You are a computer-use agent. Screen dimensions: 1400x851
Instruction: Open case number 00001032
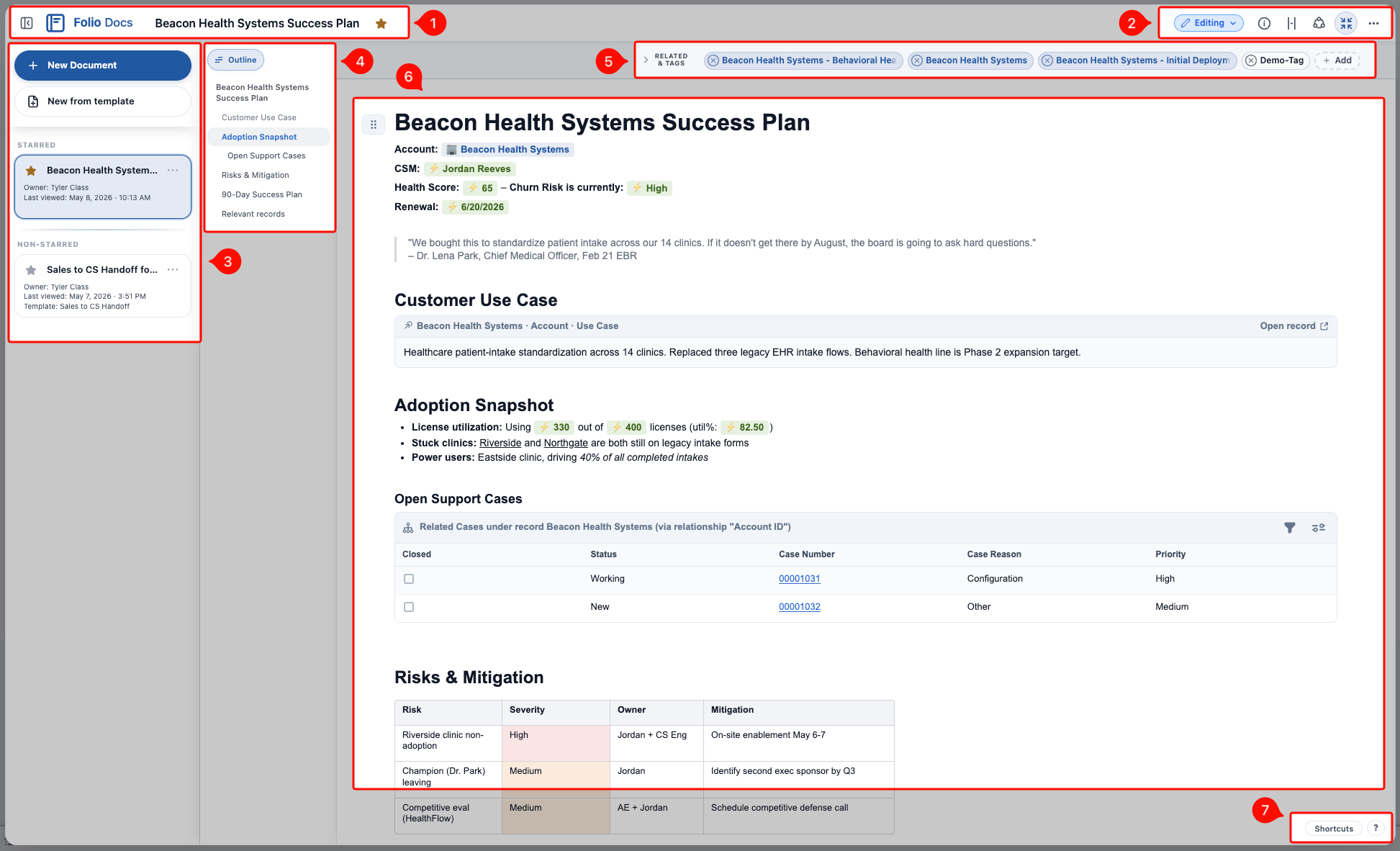[x=799, y=607]
